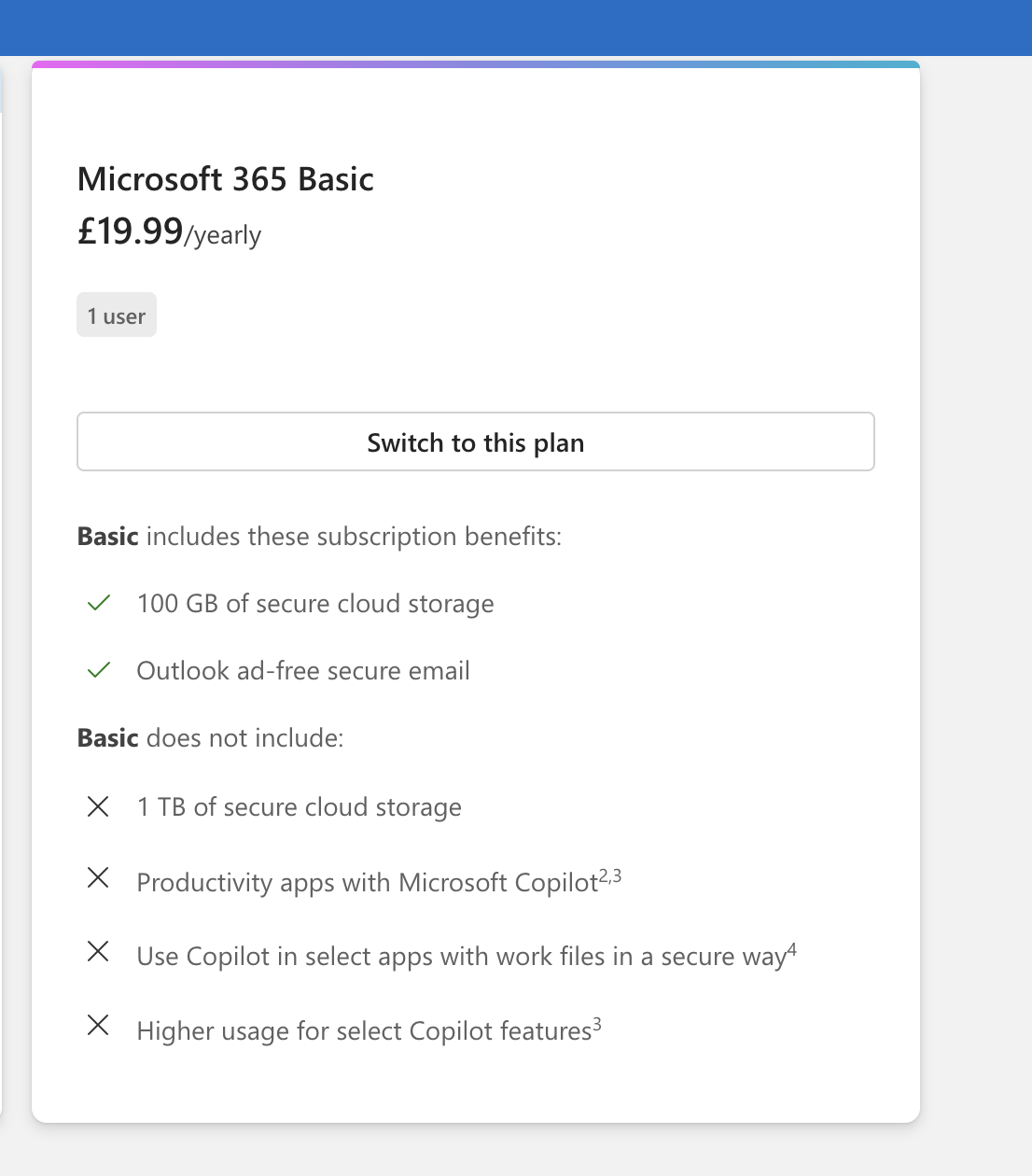Click the X icon beside 1 TB storage
Screen dimensions: 1032x1176
[x=98, y=806]
